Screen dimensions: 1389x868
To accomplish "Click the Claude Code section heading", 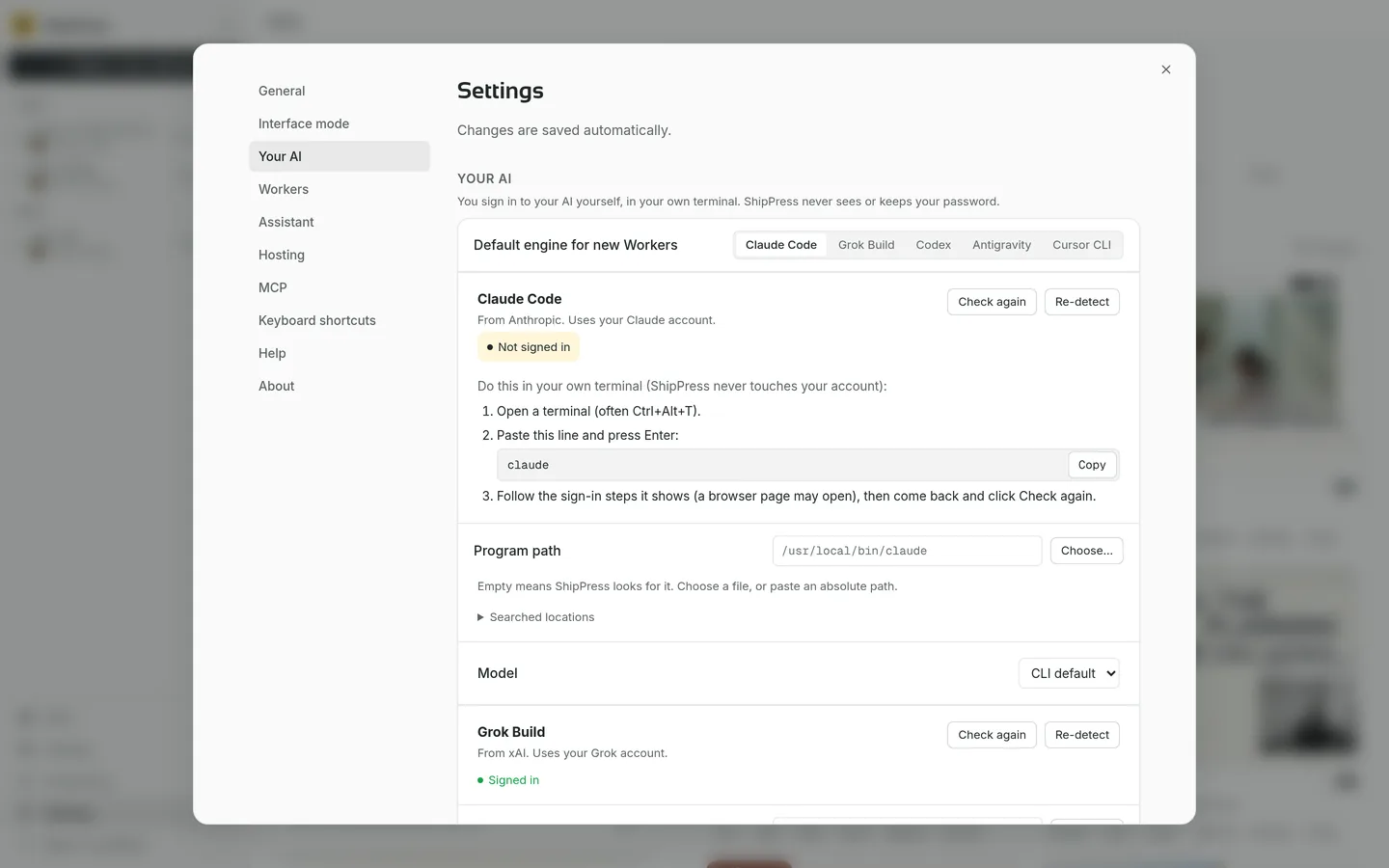I will [519, 299].
